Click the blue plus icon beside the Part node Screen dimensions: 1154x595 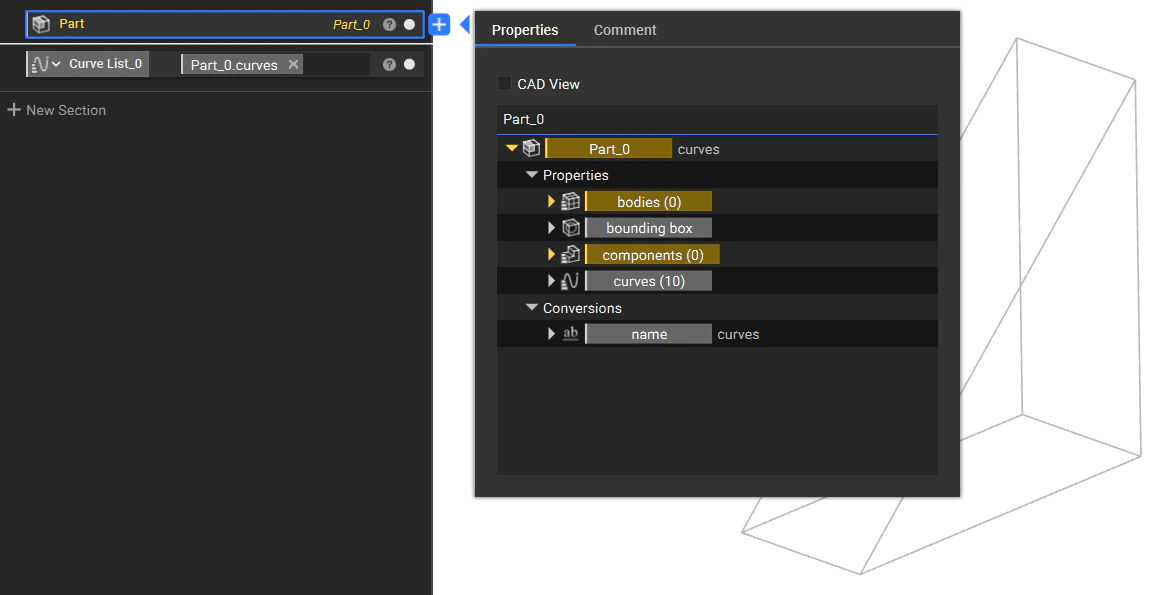tap(440, 24)
